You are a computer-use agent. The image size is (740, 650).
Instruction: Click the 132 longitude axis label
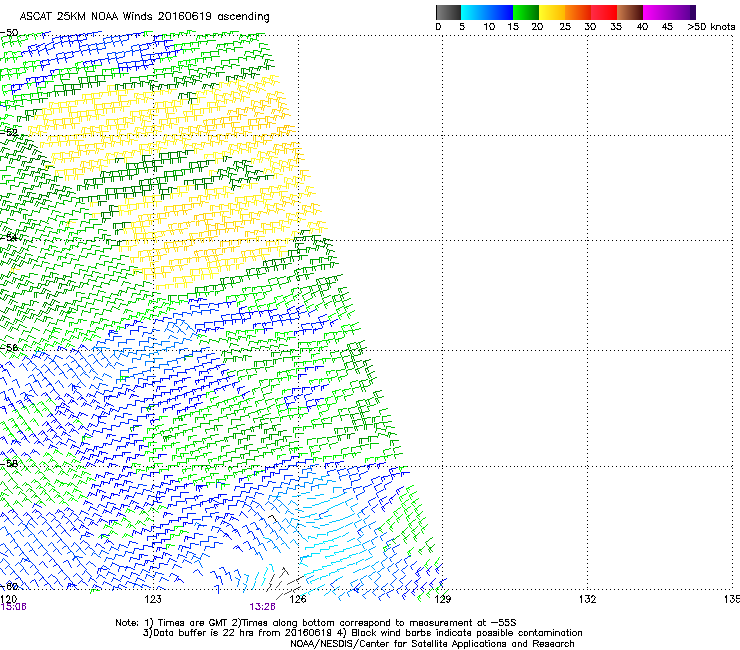(587, 599)
